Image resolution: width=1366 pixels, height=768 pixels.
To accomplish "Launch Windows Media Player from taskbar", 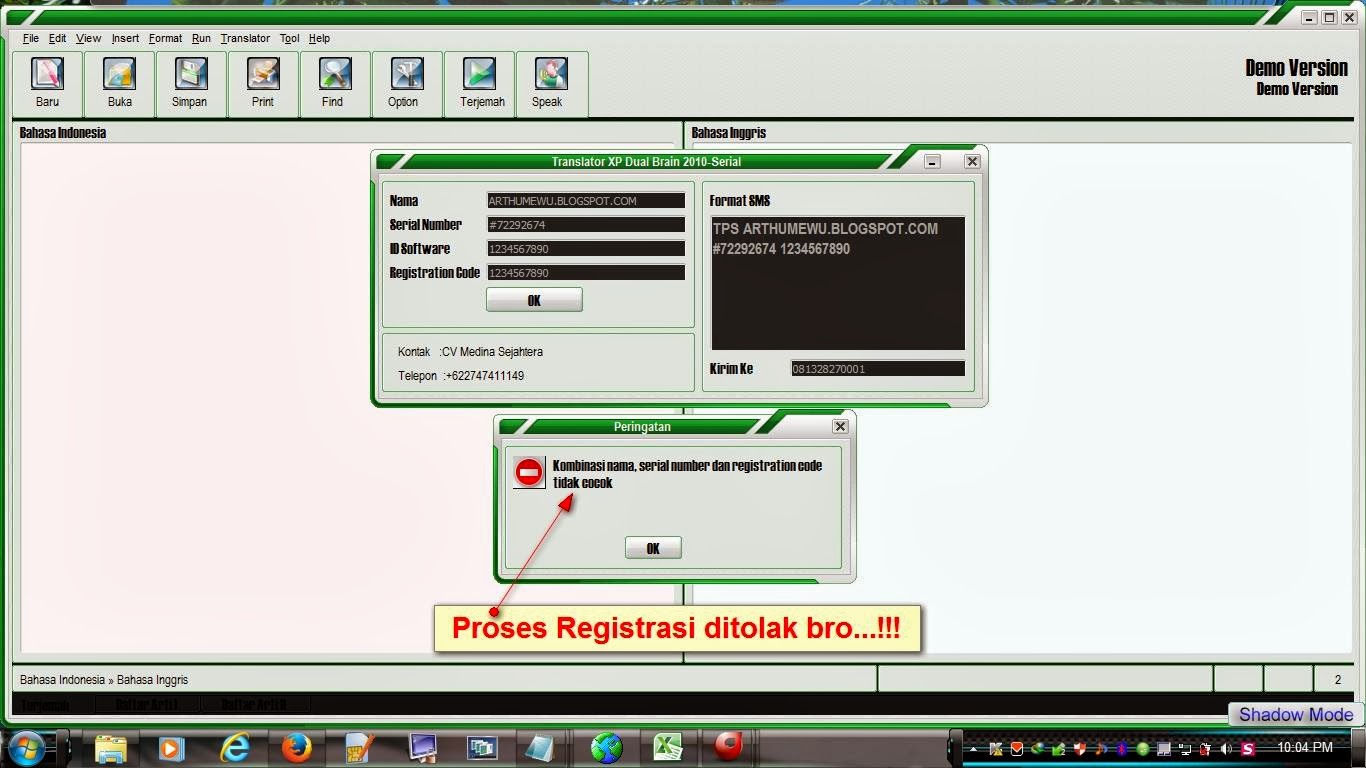I will (170, 748).
